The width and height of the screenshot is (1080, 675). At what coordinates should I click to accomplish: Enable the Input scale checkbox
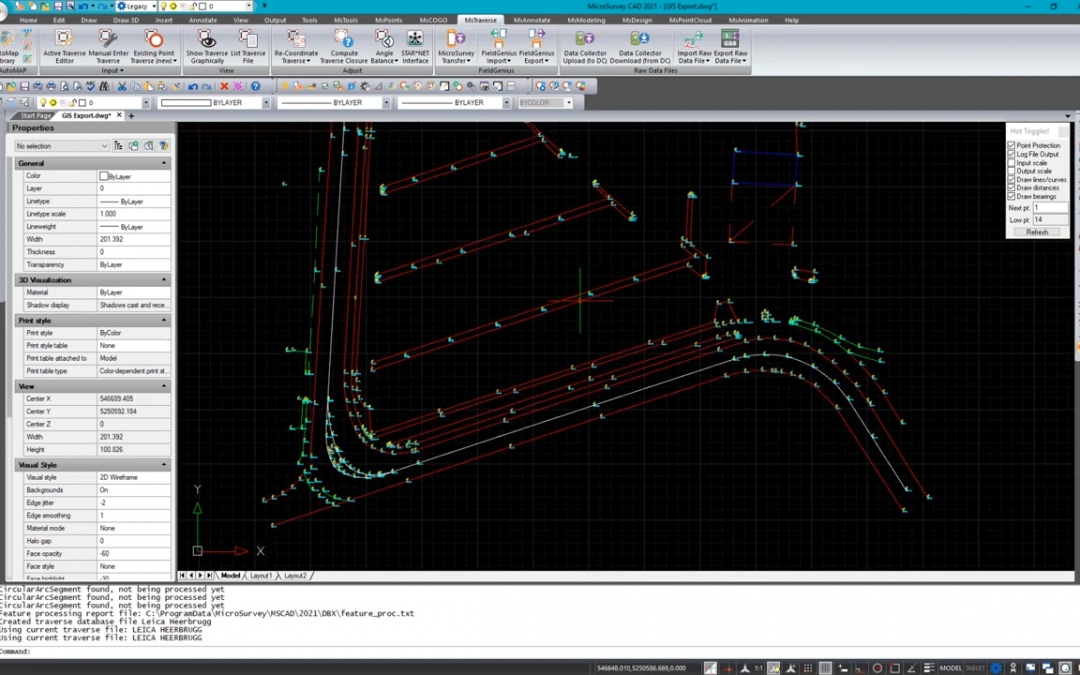pos(1011,163)
